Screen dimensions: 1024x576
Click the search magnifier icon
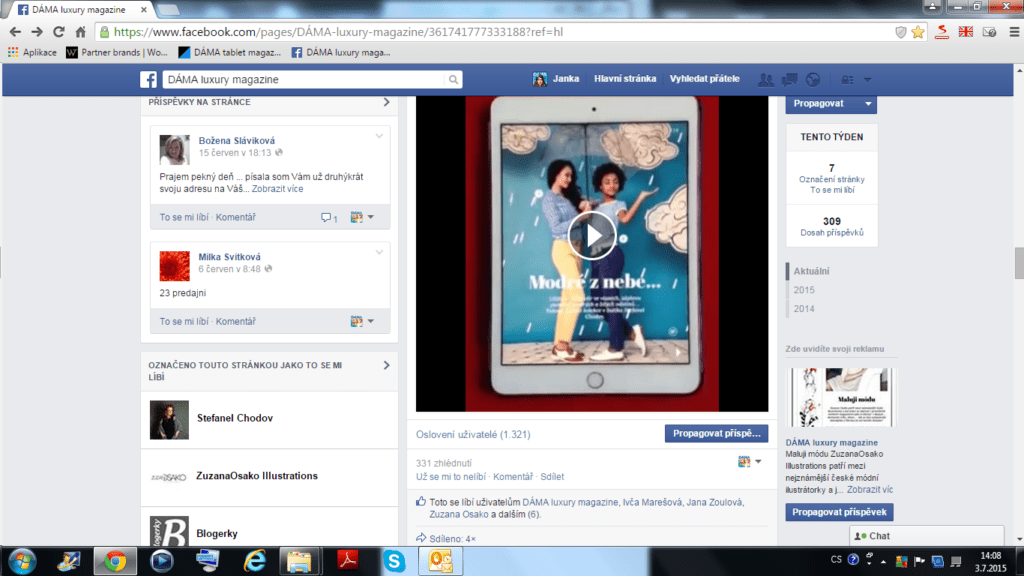(454, 80)
